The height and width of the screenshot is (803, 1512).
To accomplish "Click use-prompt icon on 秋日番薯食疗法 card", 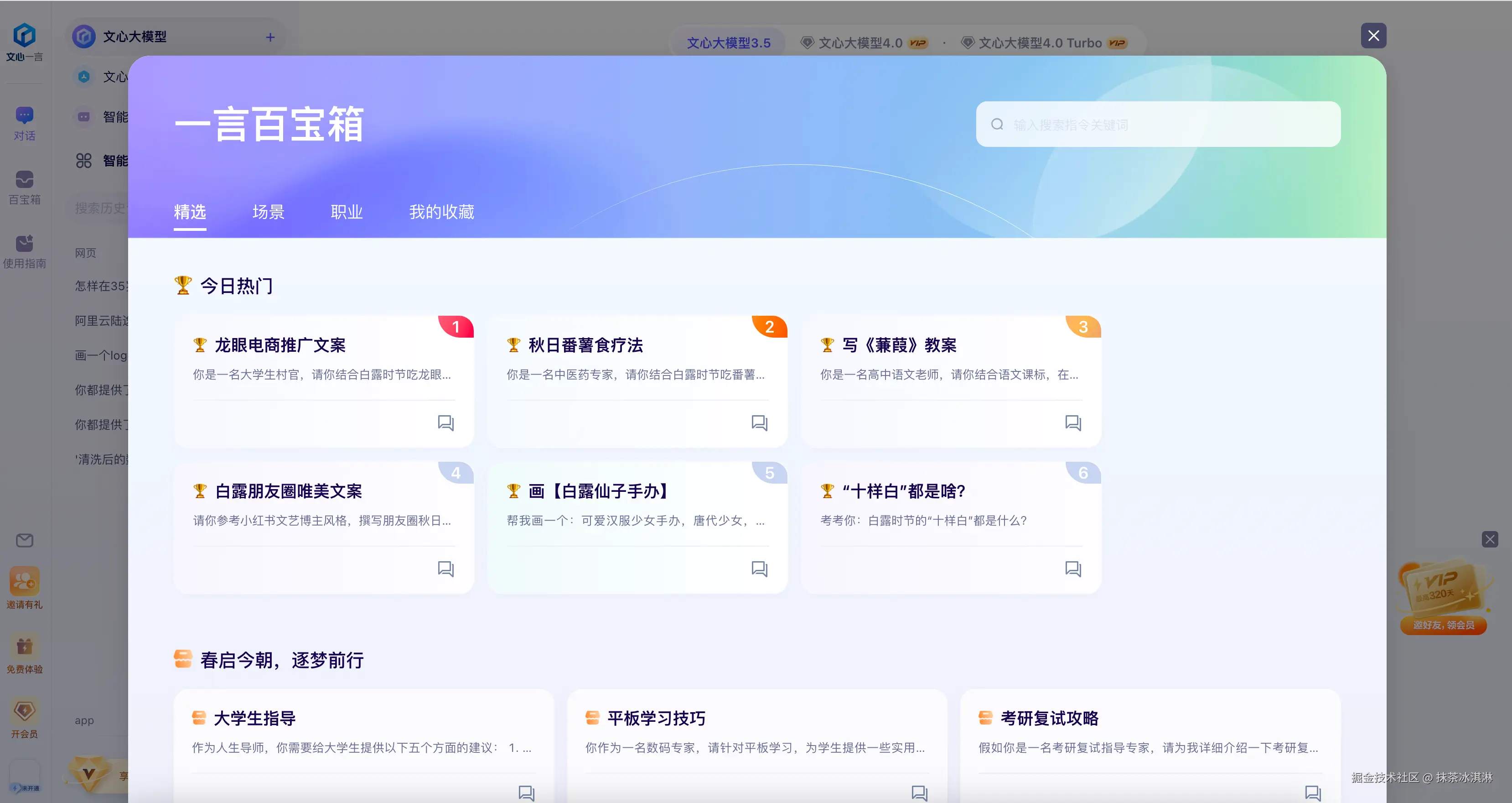I will 759,422.
